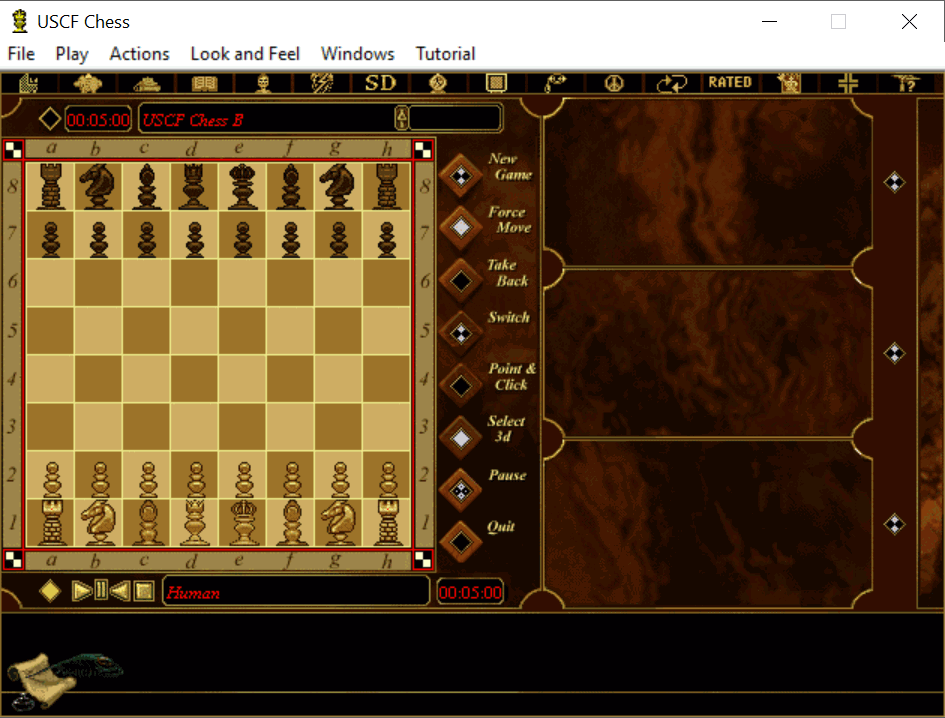This screenshot has width=945, height=718.
Task: Open the Look and Feel menu
Action: click(245, 54)
